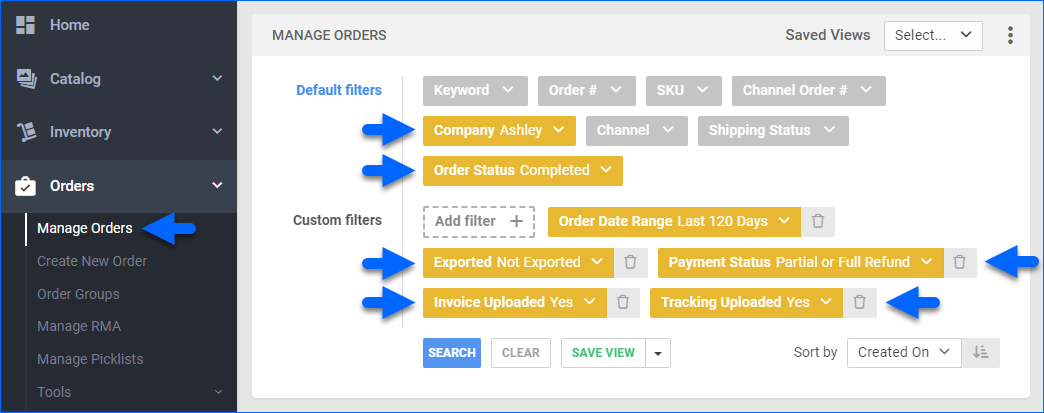
Task: Click the blue Search button
Action: tap(451, 353)
